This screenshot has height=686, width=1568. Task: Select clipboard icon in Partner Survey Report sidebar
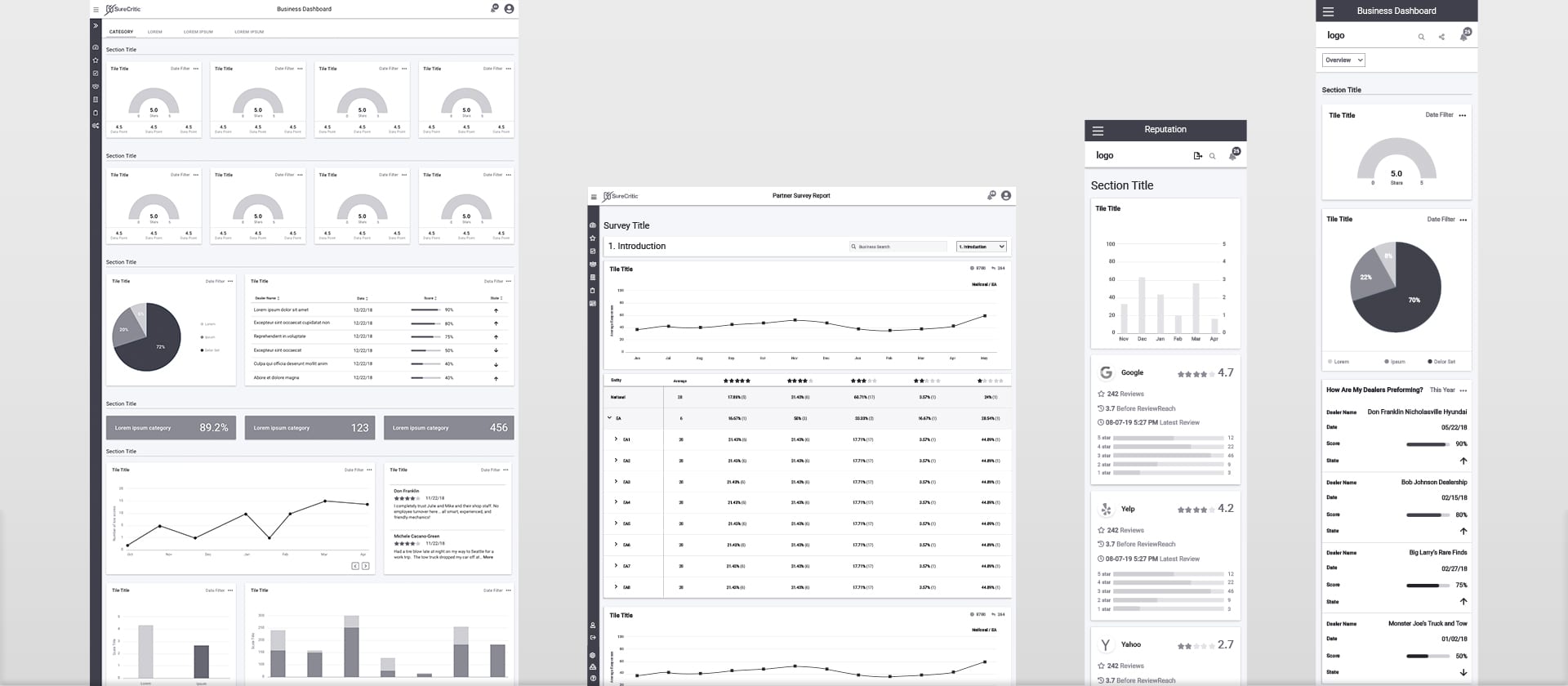[x=593, y=291]
